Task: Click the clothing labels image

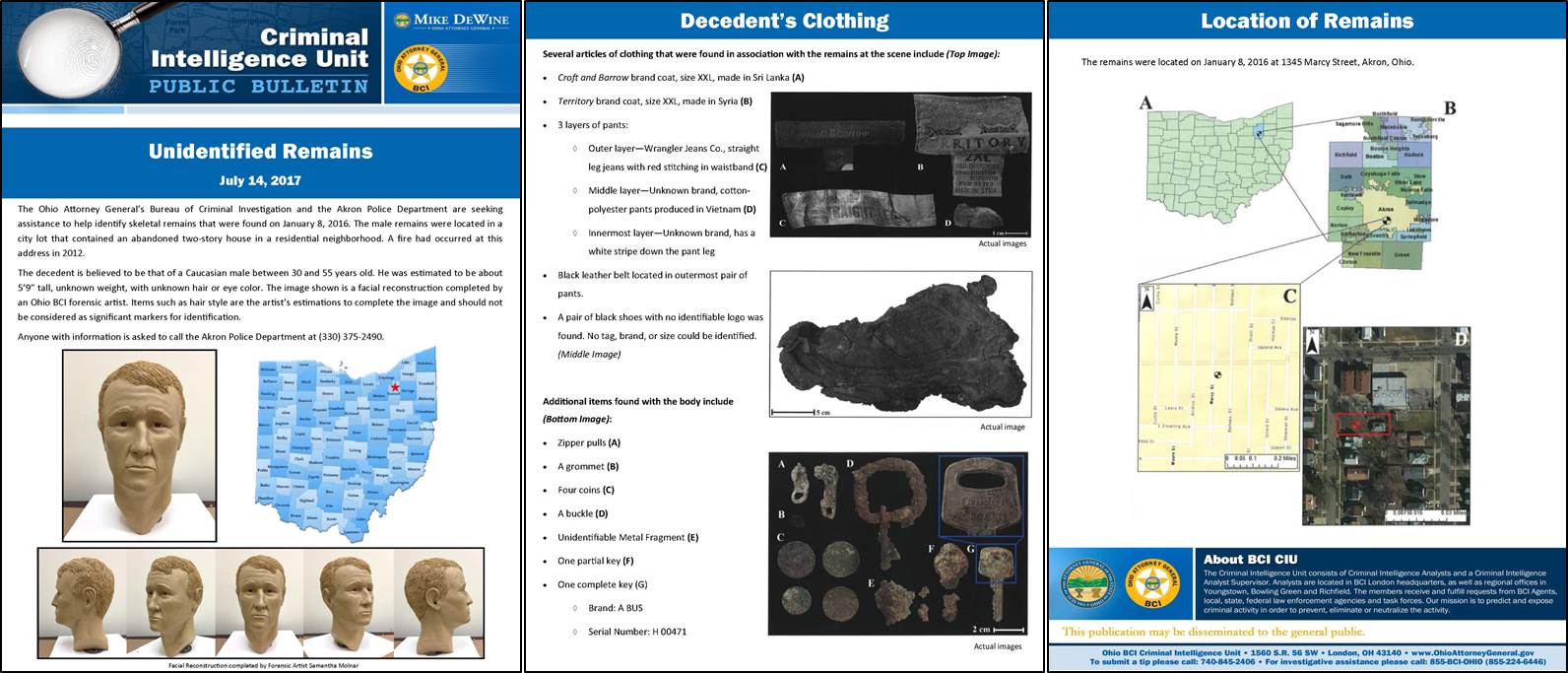Action: pyautogui.click(x=900, y=164)
